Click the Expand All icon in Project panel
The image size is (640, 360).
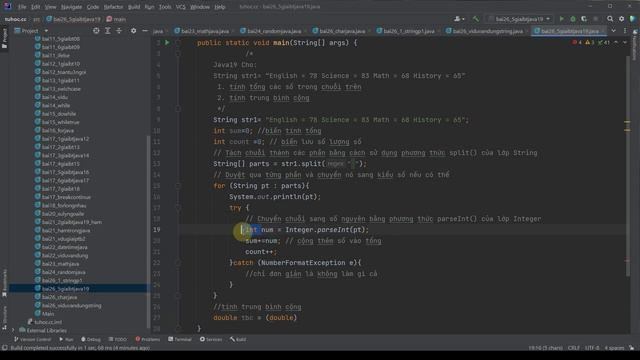coord(108,31)
